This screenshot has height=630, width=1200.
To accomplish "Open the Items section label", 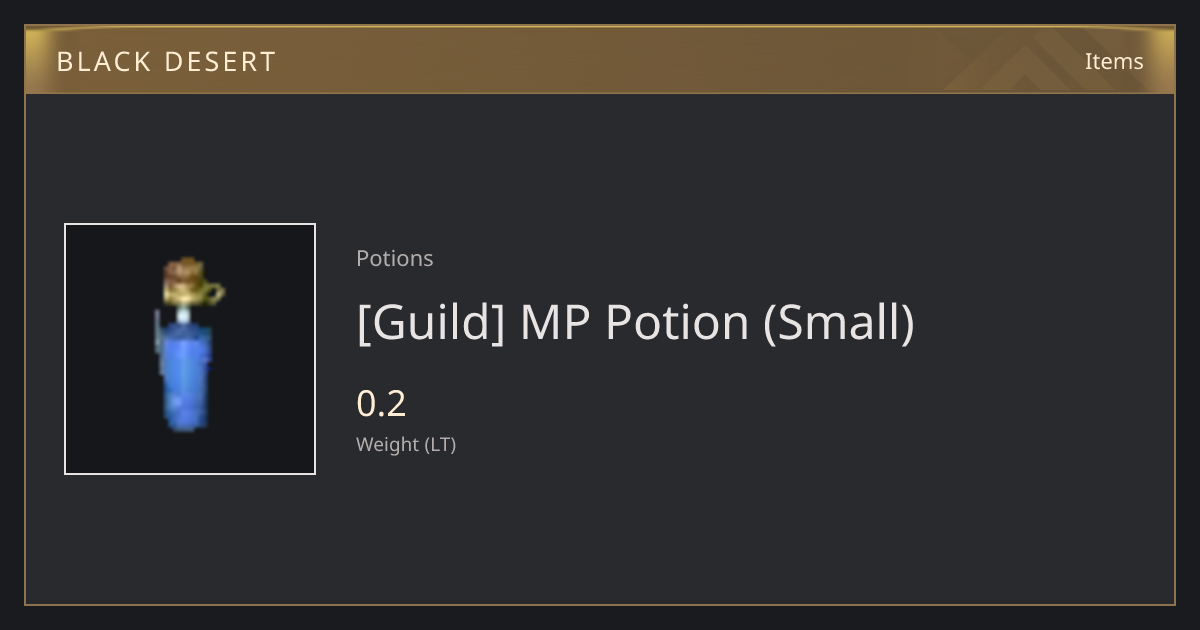I will tap(1114, 61).
